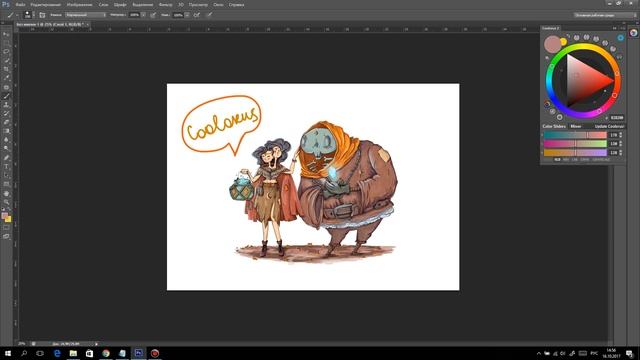Select the Dodge tool
This screenshot has height=360, width=640.
pyautogui.click(x=6, y=149)
